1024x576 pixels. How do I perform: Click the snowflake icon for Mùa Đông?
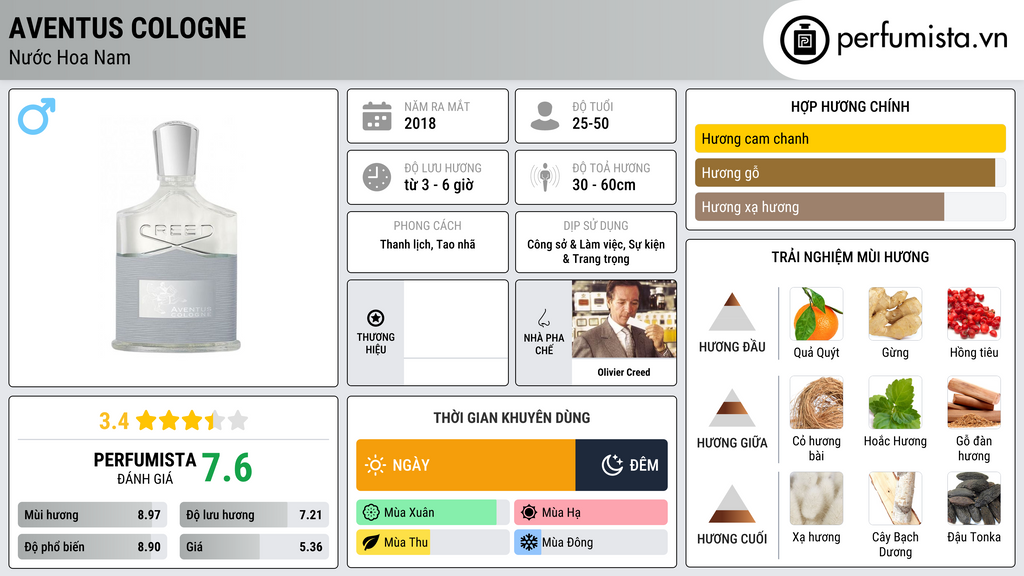[x=529, y=542]
